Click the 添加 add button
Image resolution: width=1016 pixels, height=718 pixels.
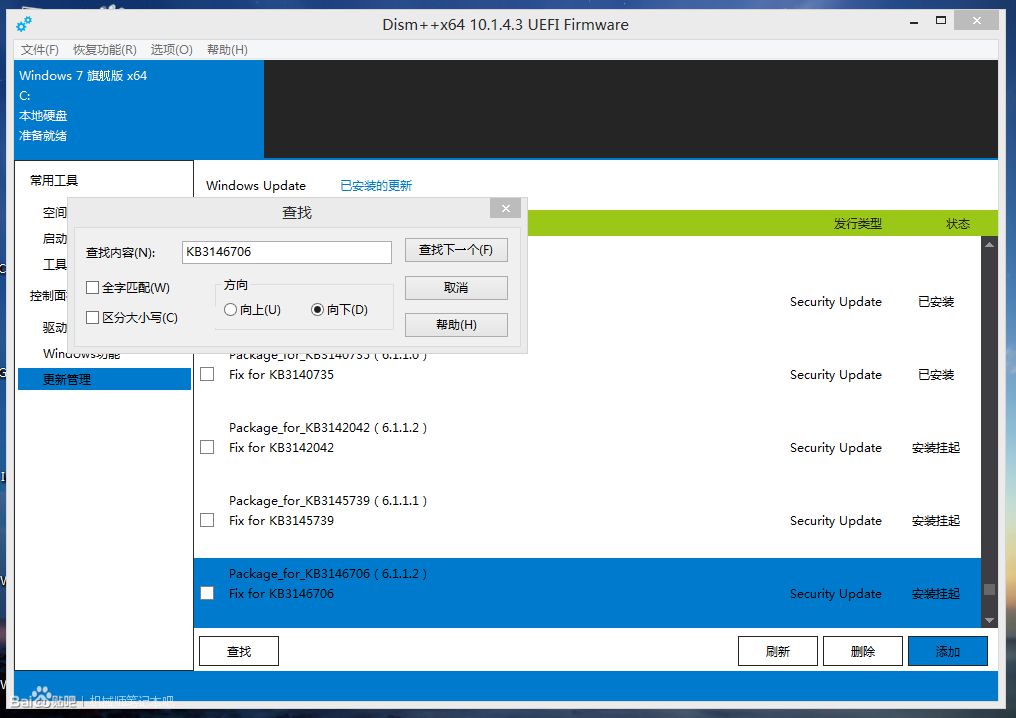[x=948, y=651]
